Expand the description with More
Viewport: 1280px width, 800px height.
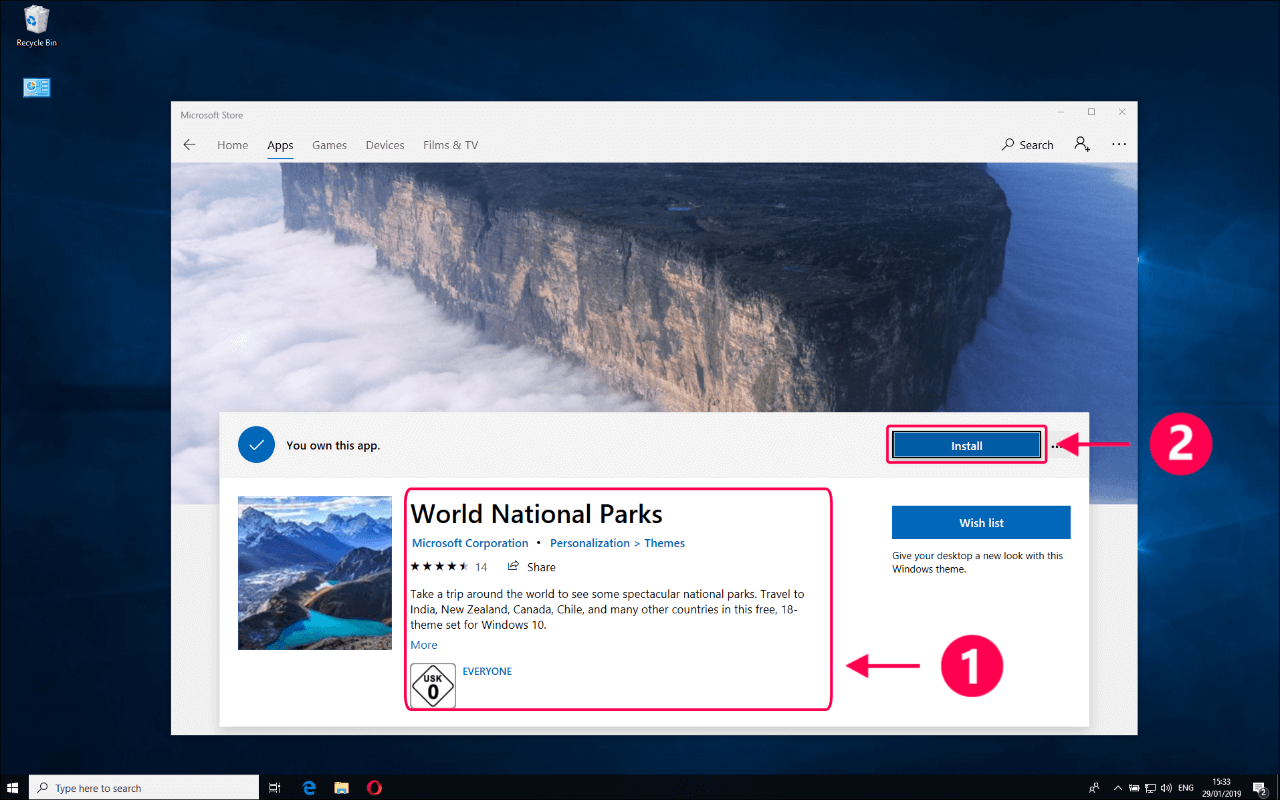(424, 645)
